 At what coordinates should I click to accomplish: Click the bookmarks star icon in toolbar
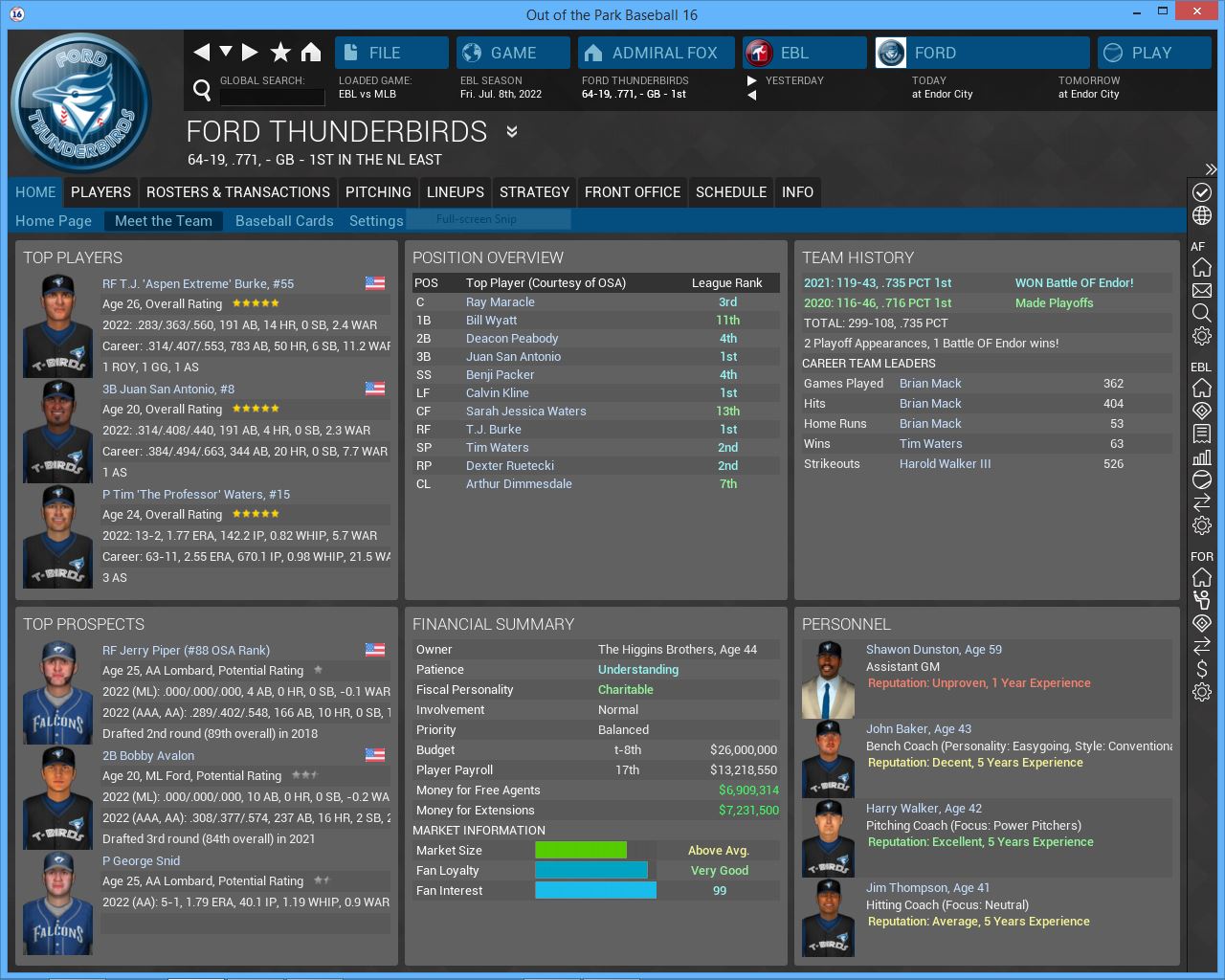click(x=280, y=53)
